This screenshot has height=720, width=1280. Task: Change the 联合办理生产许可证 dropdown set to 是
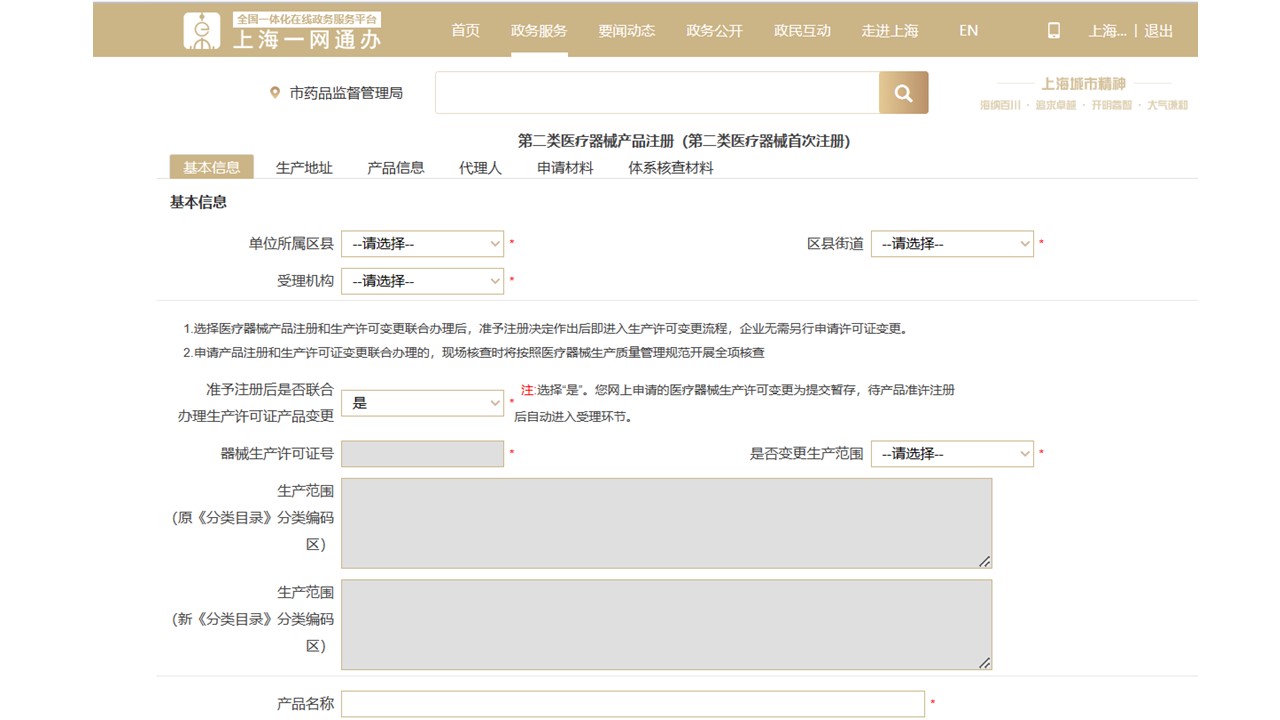(x=422, y=403)
